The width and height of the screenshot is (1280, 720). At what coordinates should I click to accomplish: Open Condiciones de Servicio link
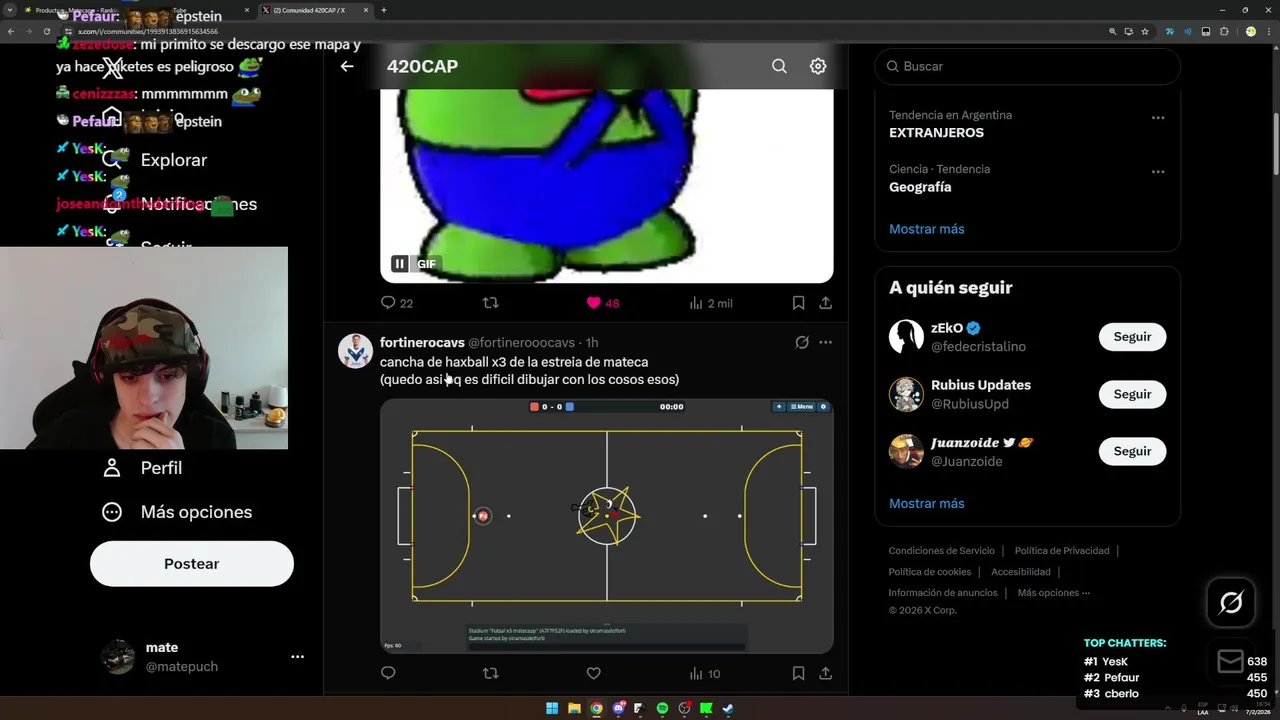pyautogui.click(x=942, y=551)
